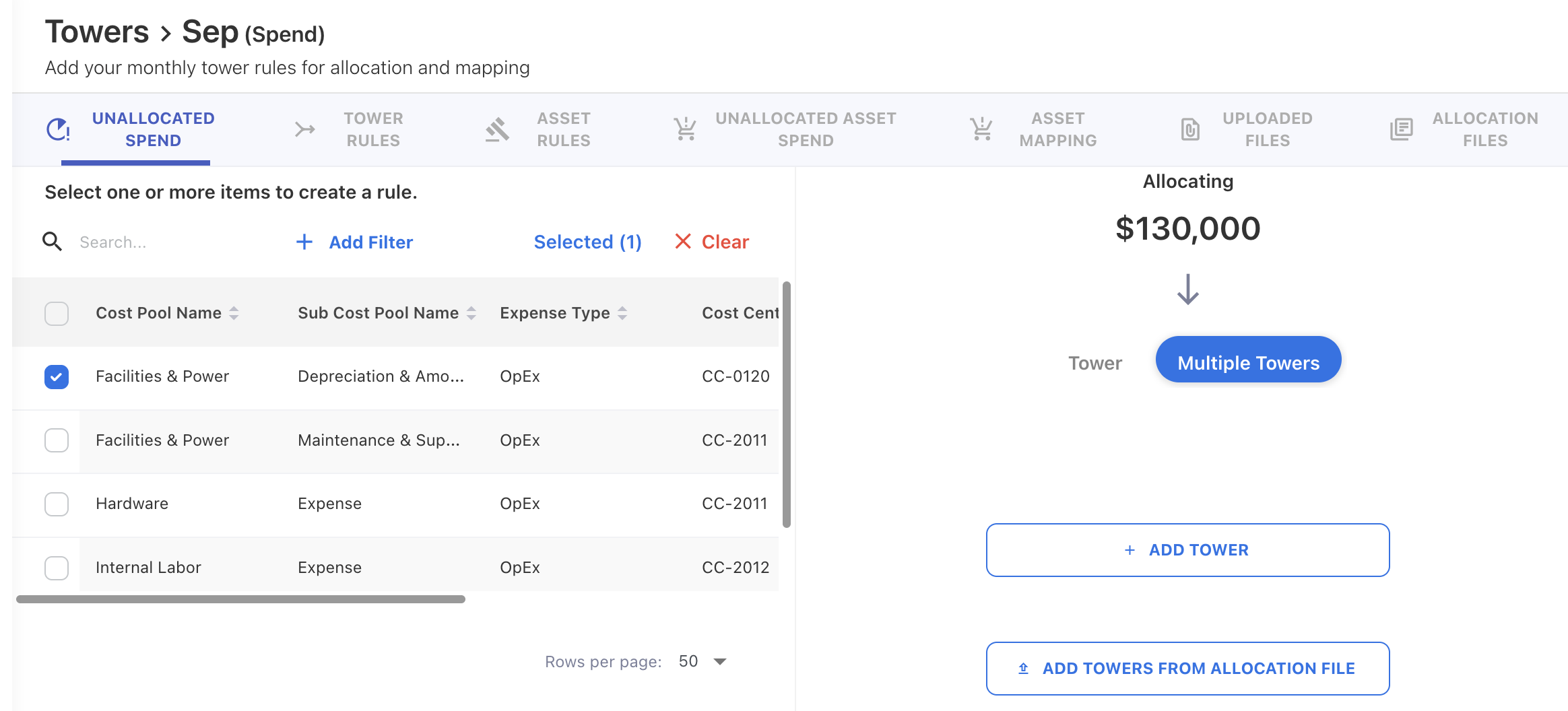
Task: Check the Hardware row checkbox
Action: [x=57, y=504]
